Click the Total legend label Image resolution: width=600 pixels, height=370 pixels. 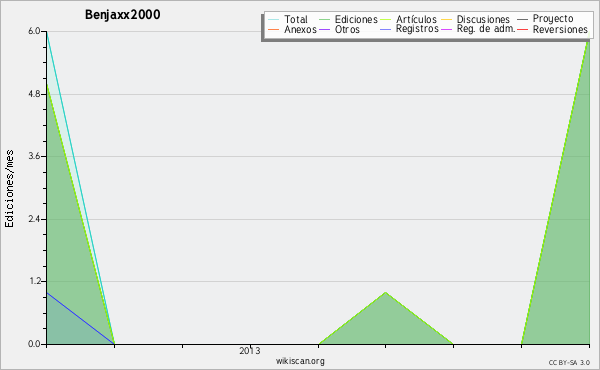(296, 19)
